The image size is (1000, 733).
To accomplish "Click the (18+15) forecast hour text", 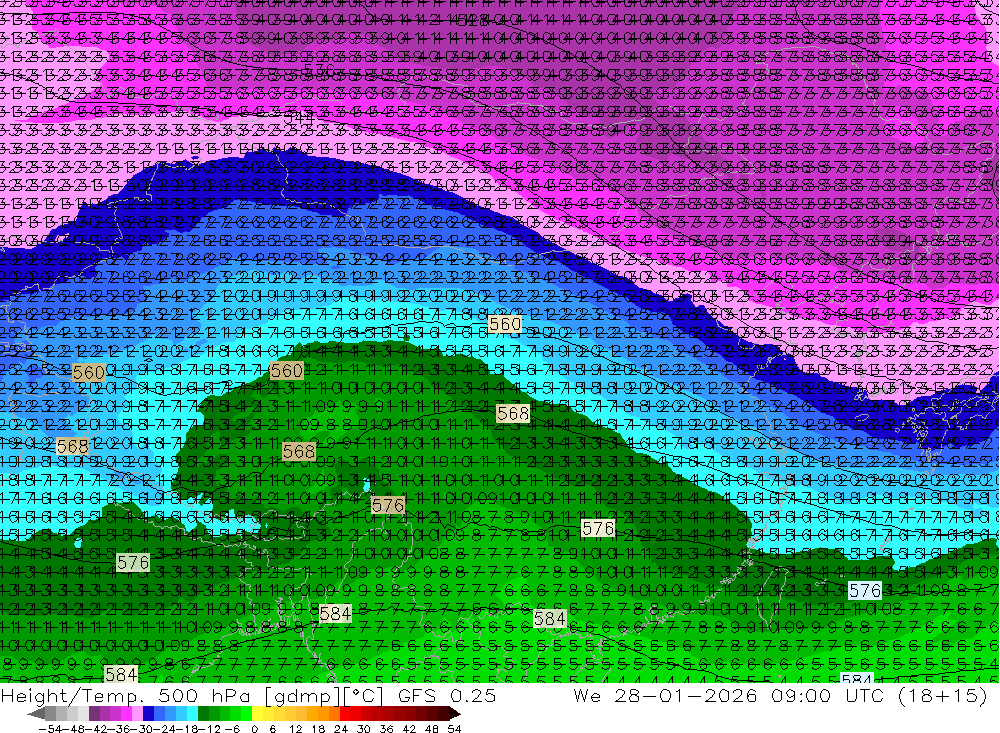I will (943, 695).
